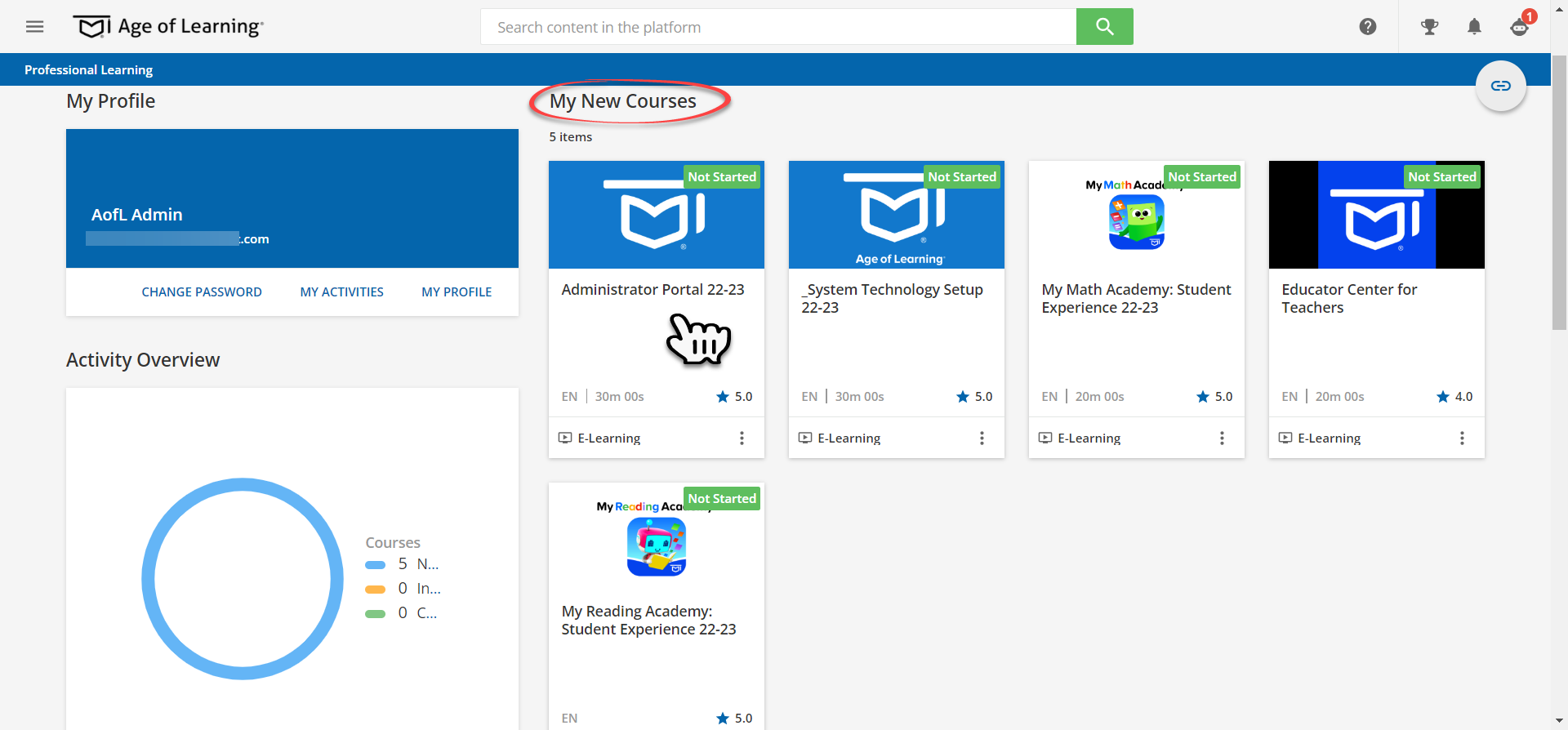This screenshot has width=1568, height=730.
Task: Click orange In-progress legend swatch
Action: click(x=375, y=590)
